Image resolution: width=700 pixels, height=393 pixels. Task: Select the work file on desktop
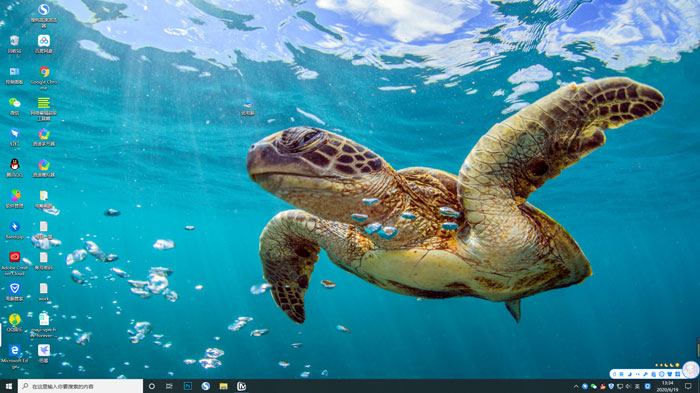coord(44,292)
